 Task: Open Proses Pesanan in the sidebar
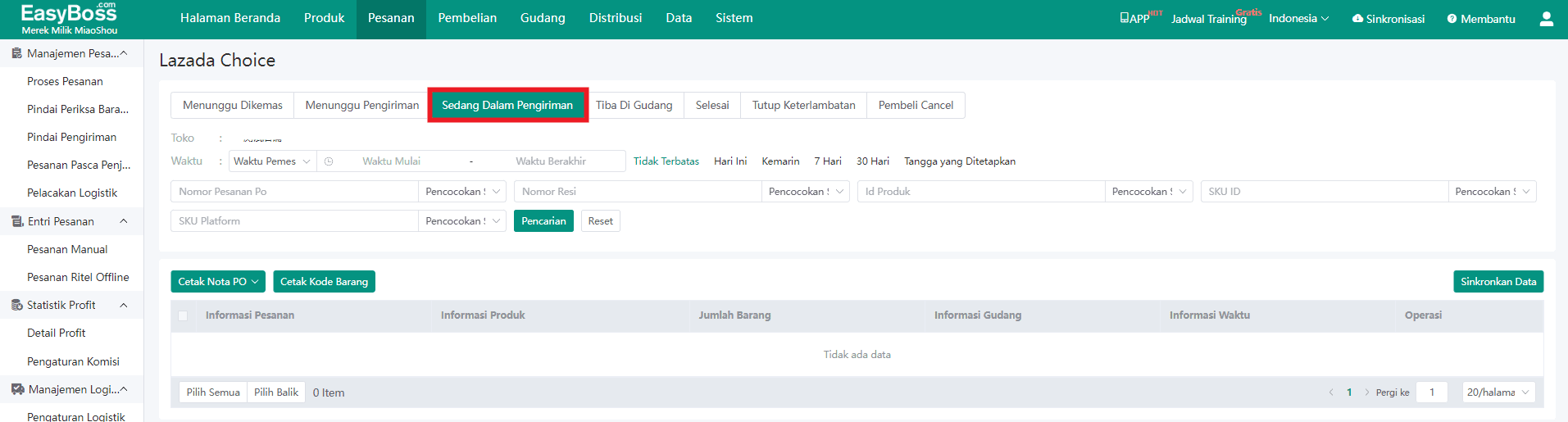point(65,81)
